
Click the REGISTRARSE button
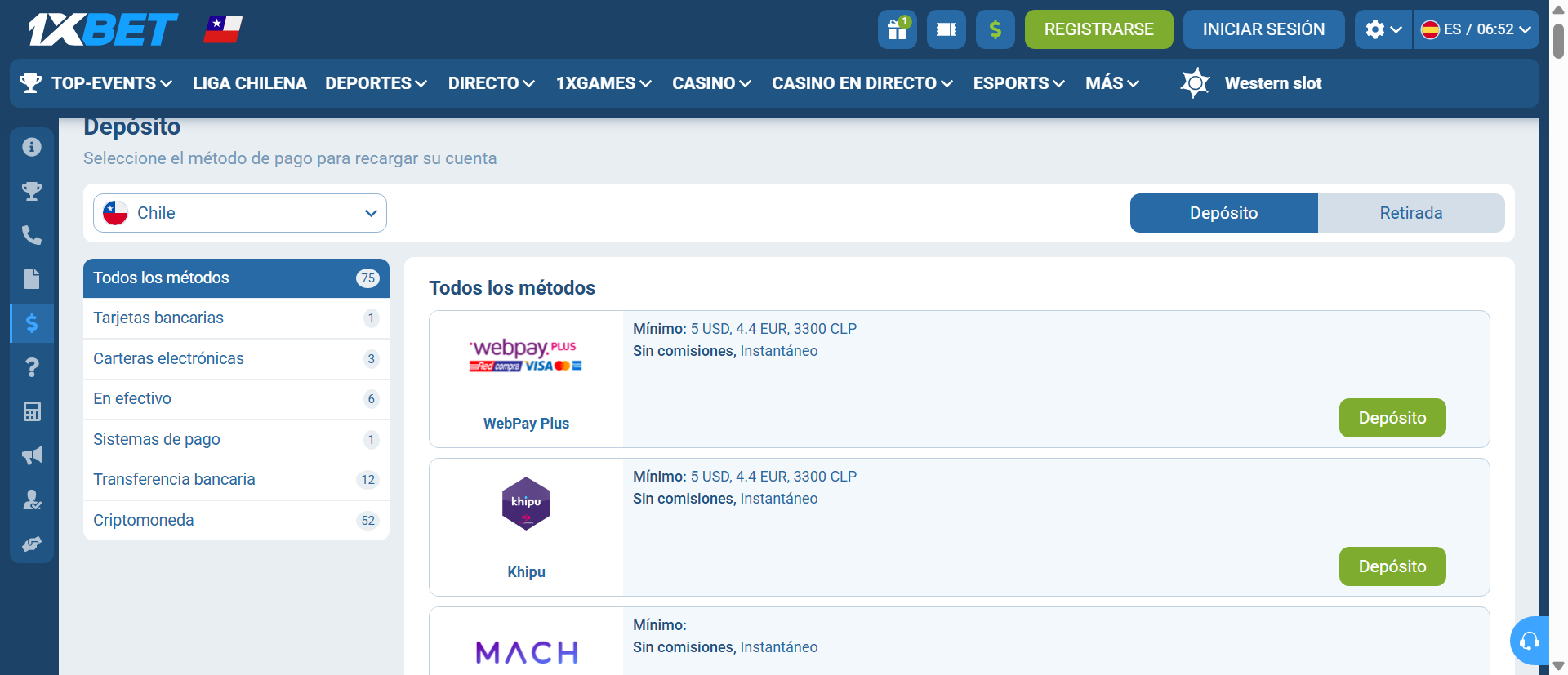(x=1098, y=29)
